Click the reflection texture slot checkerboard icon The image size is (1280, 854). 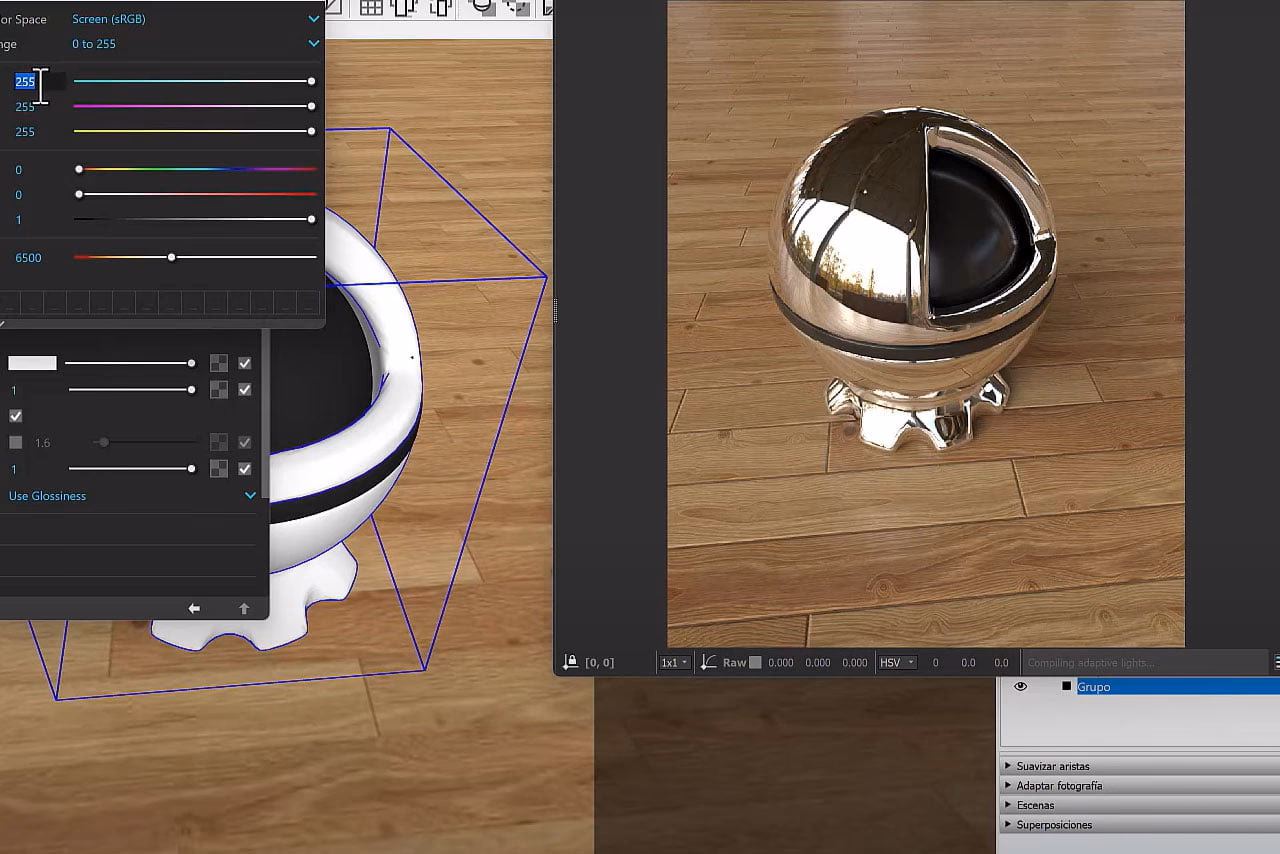pyautogui.click(x=219, y=389)
